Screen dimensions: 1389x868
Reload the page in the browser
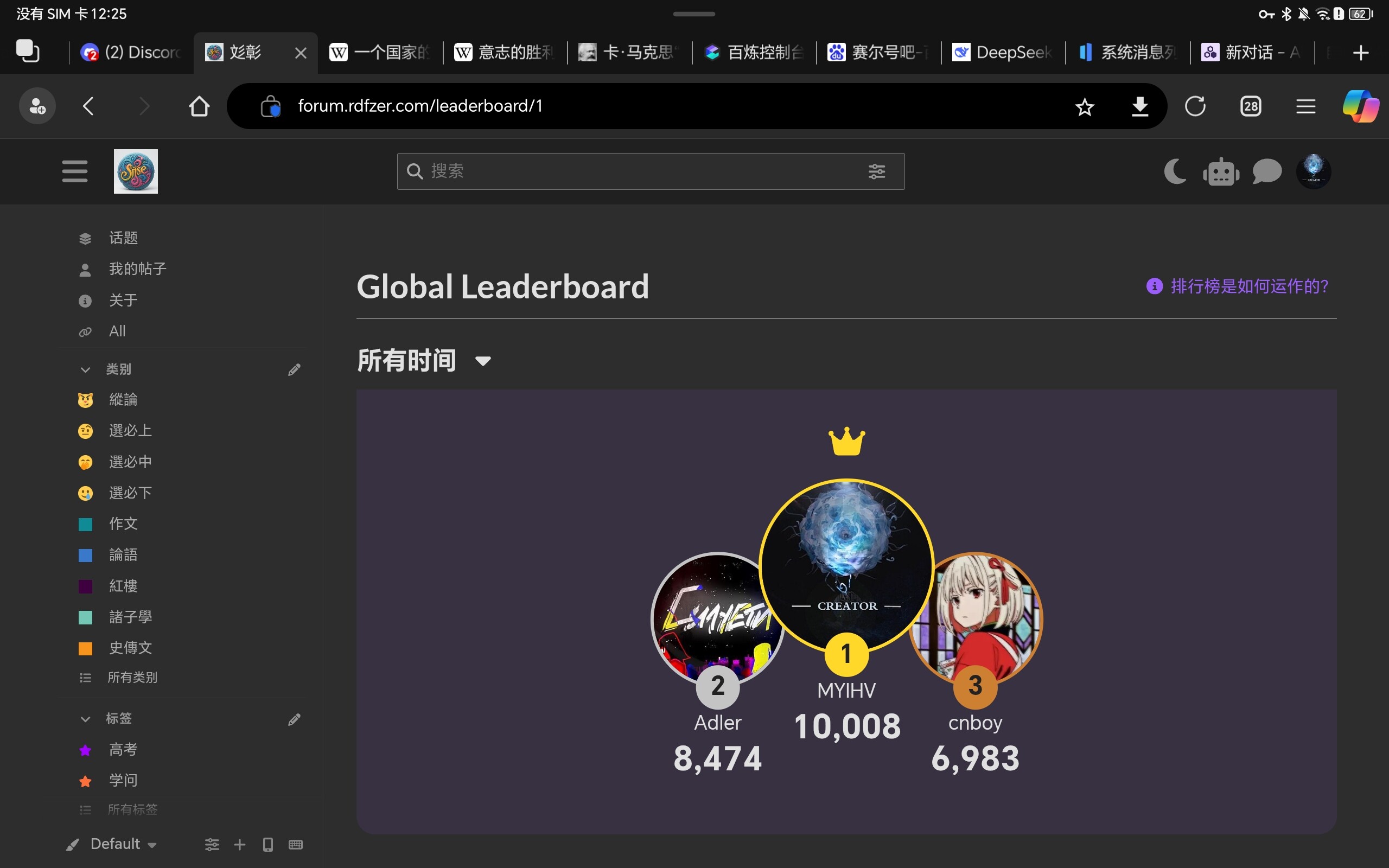1195,106
